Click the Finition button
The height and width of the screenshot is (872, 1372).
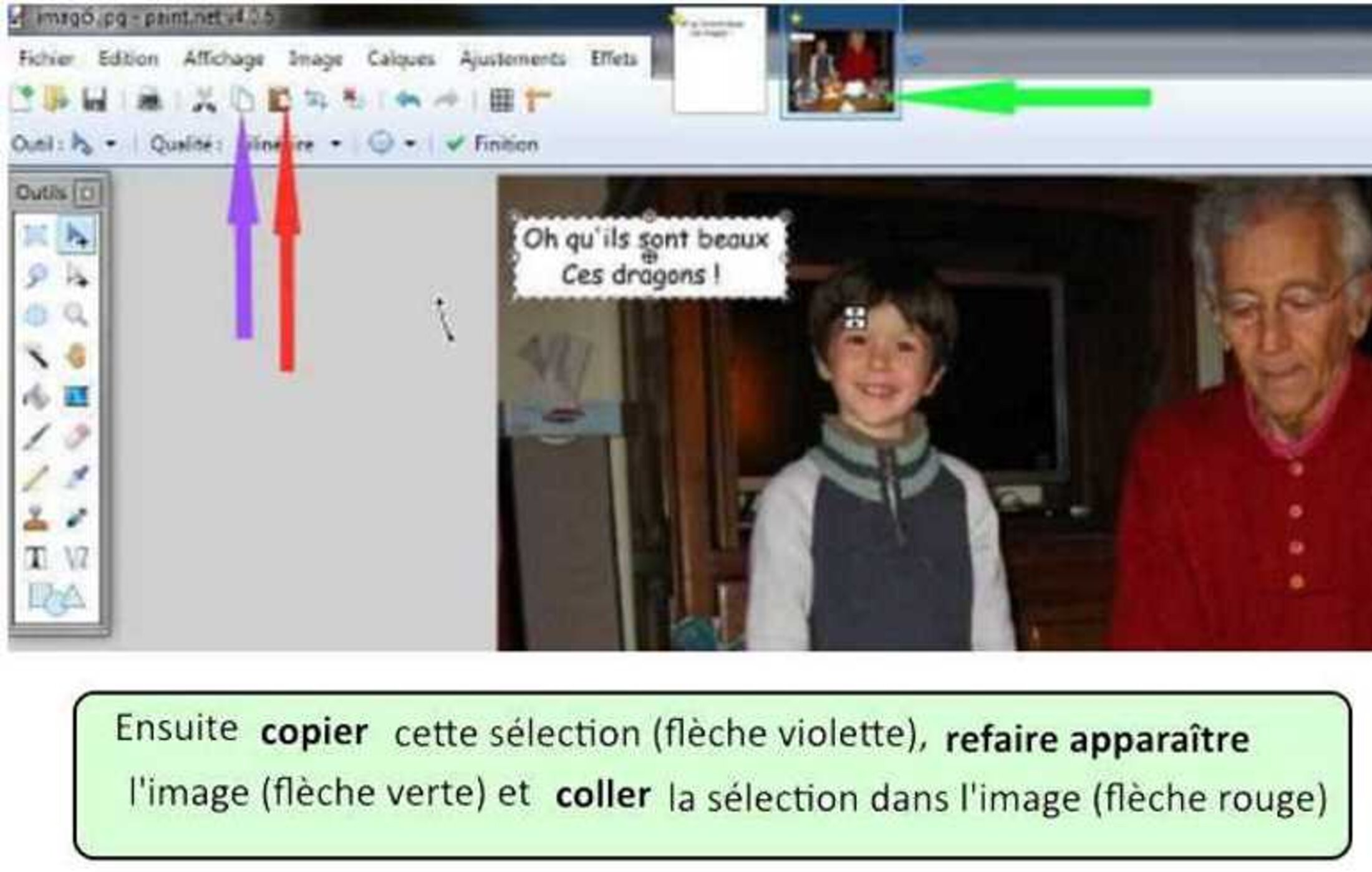click(x=493, y=144)
